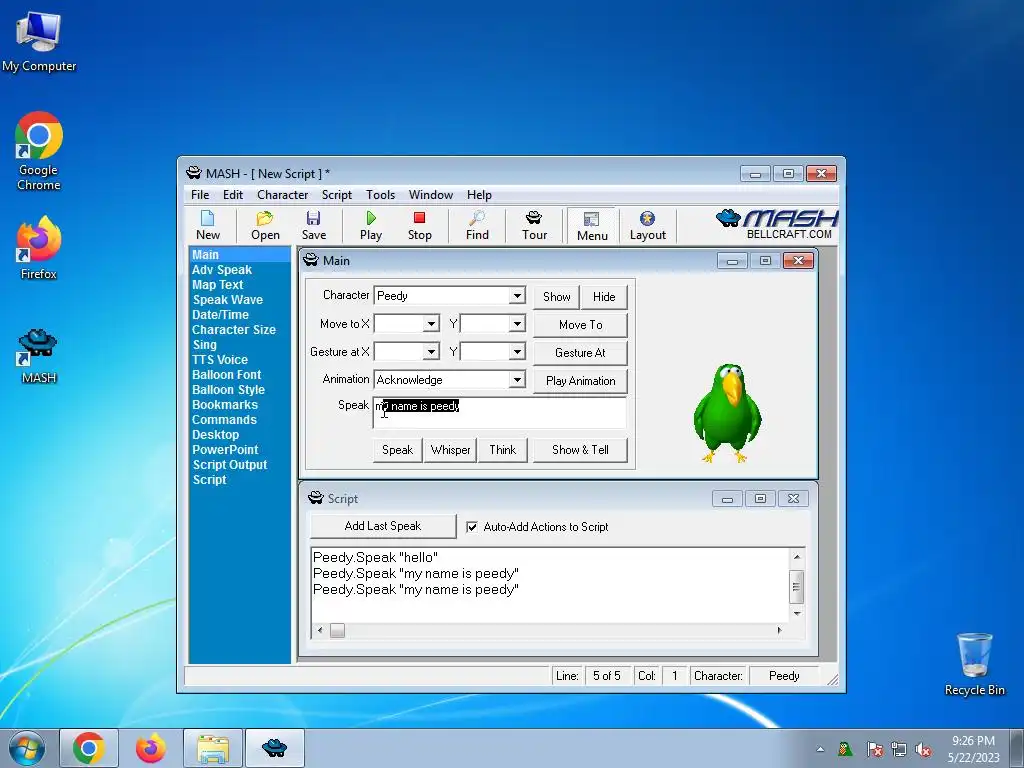Click the MASH taskbar button

click(274, 748)
